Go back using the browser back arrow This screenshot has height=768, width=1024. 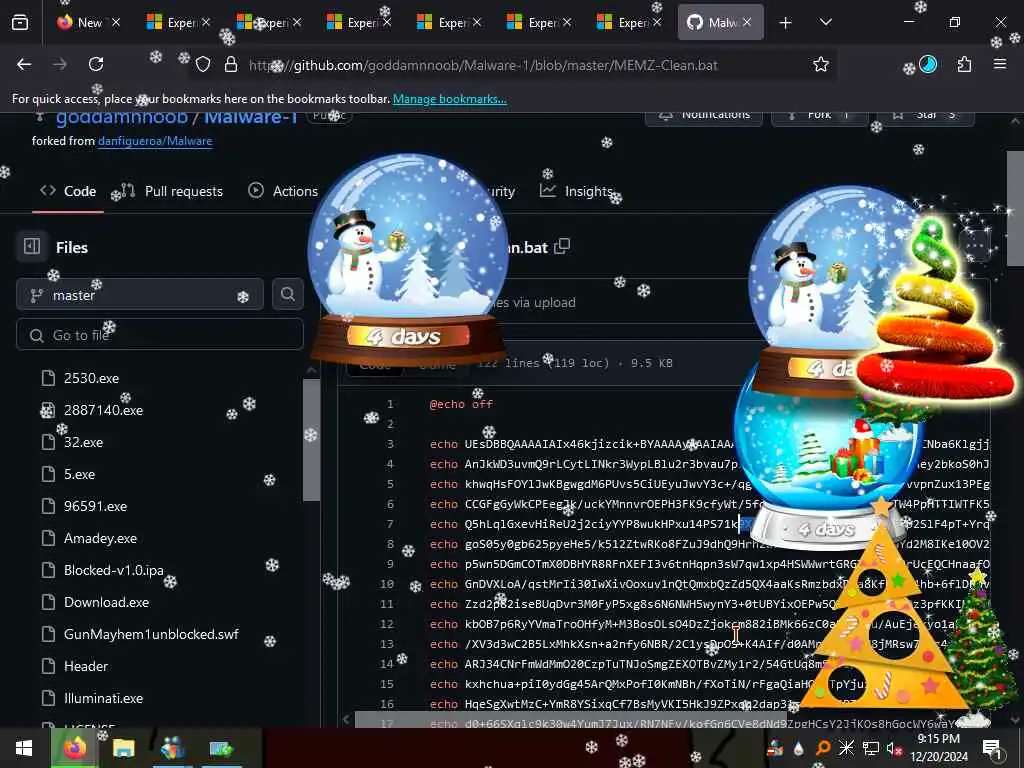tap(24, 64)
